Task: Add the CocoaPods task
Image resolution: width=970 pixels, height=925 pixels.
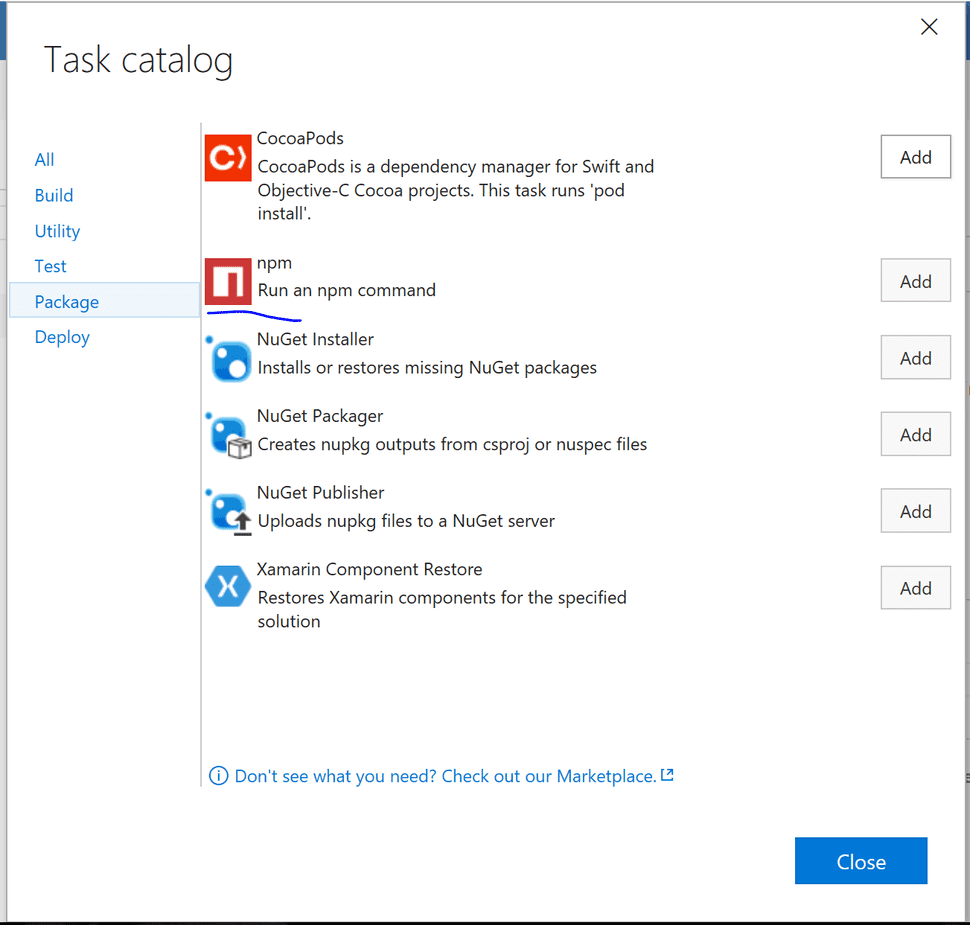Action: click(x=916, y=157)
